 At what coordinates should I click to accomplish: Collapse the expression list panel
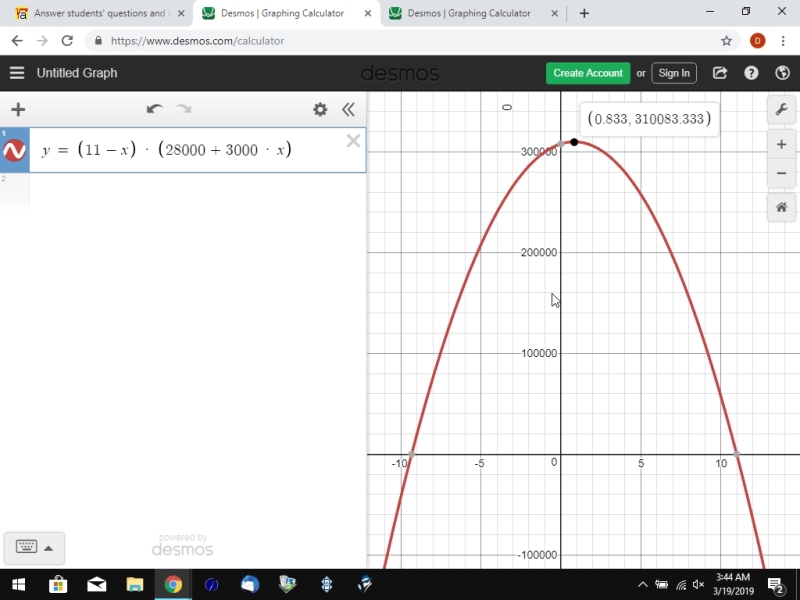(348, 109)
